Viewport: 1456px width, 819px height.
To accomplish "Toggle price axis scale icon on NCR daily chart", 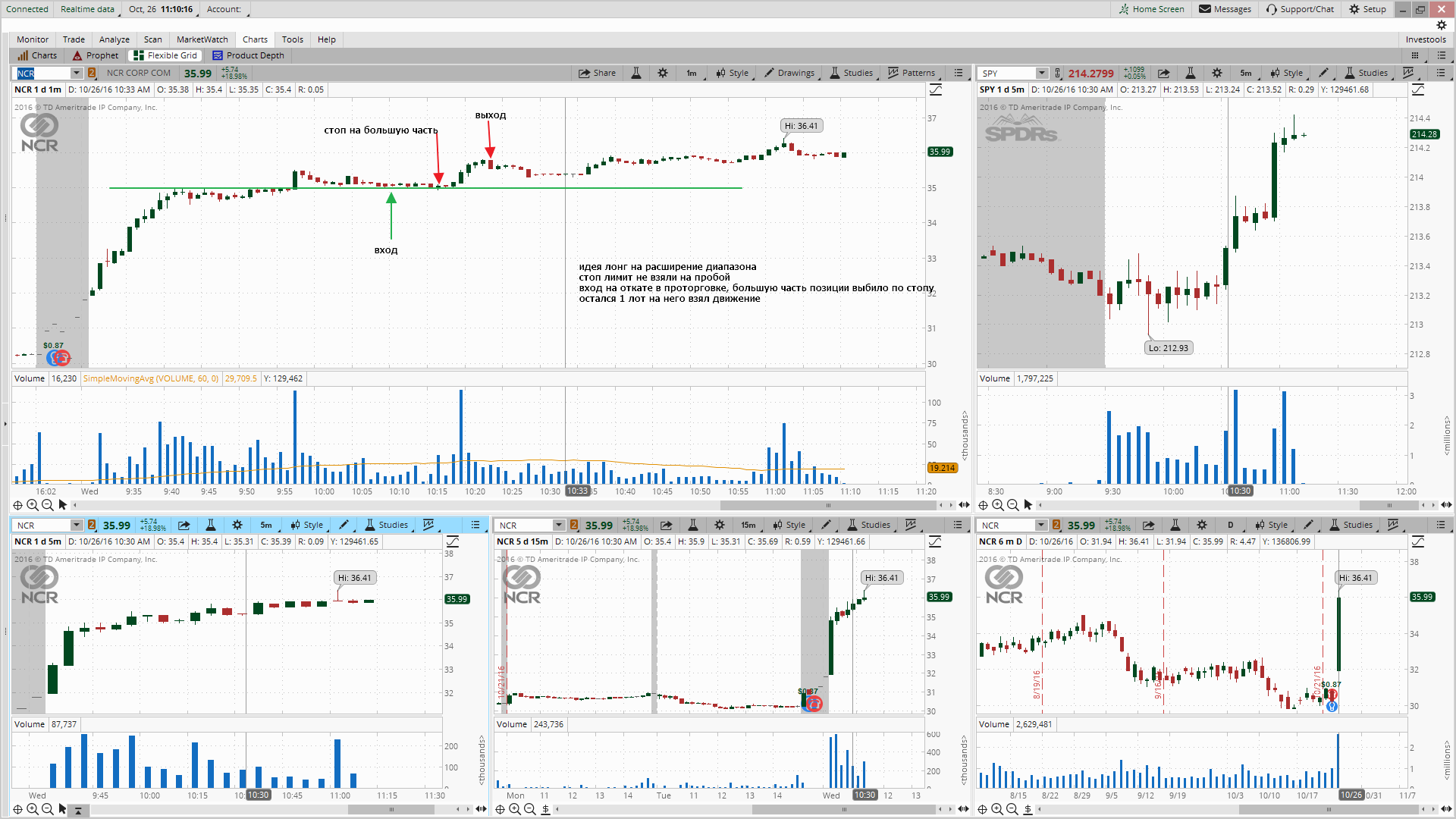I will (1418, 541).
